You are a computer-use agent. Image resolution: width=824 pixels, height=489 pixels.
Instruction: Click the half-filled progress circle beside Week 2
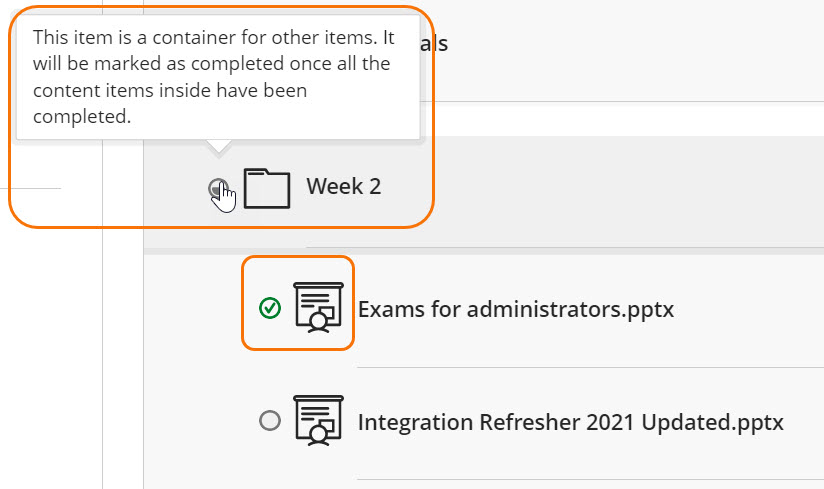[x=217, y=187]
